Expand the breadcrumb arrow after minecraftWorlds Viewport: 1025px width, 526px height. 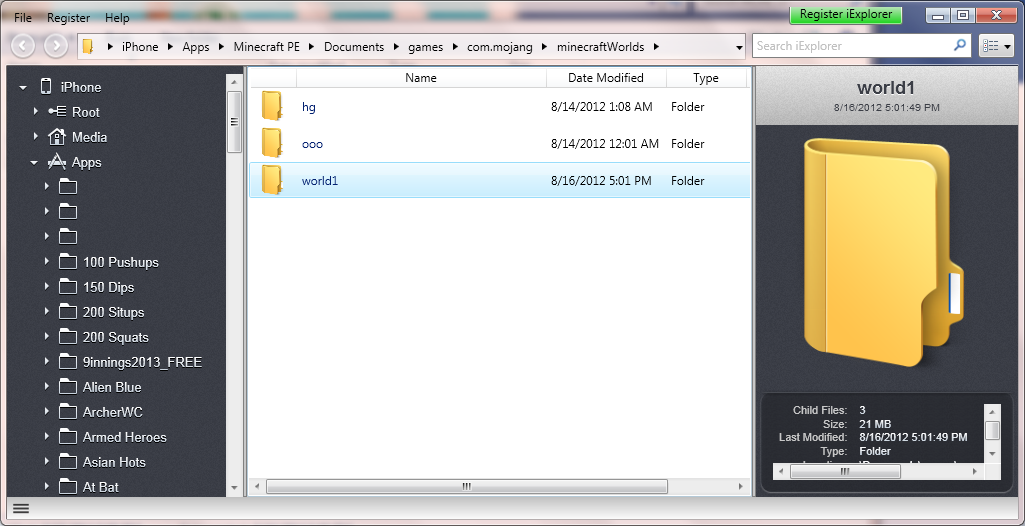656,46
